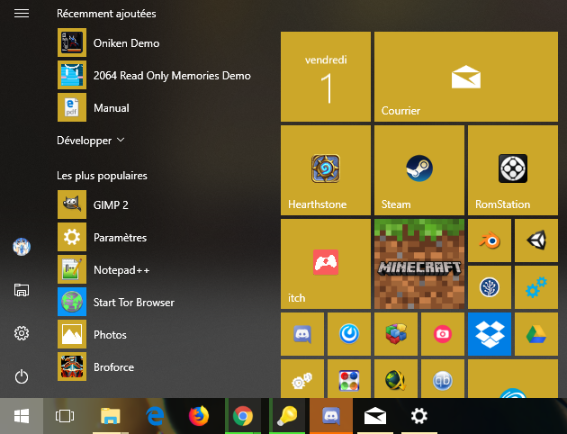The image size is (567, 434).
Task: Launch Discord from the small tile
Action: (x=302, y=334)
